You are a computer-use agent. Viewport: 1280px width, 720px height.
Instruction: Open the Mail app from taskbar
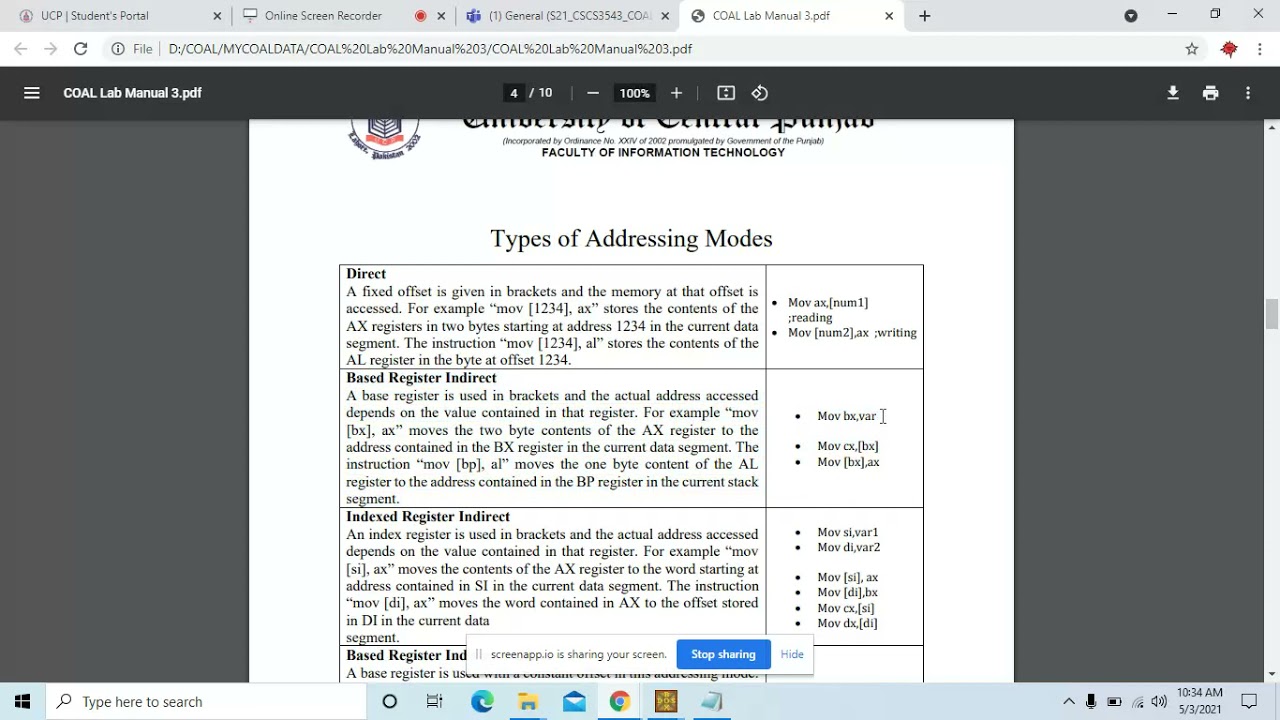(574, 702)
